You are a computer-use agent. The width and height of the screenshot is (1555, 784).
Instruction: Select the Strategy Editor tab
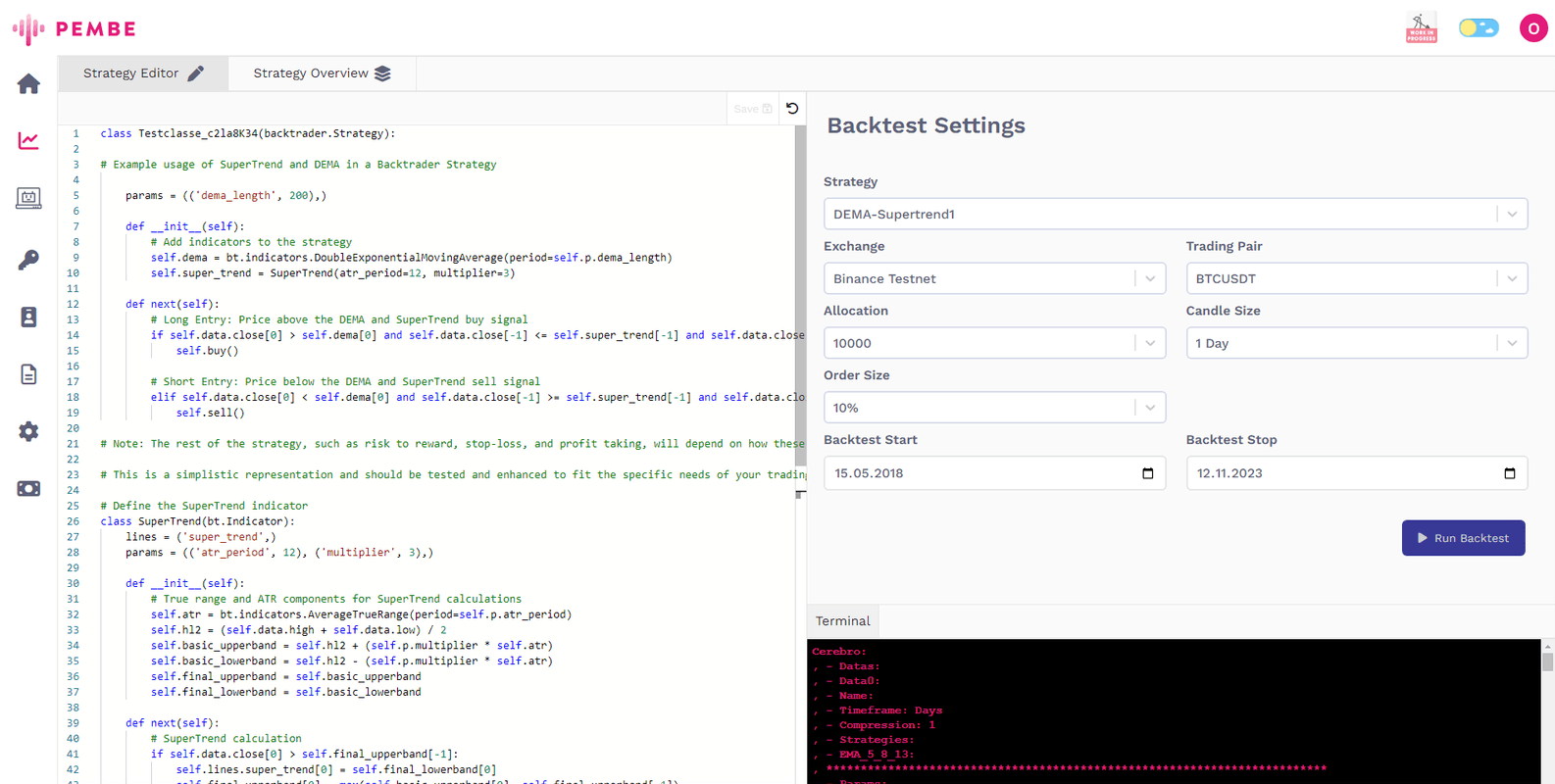click(x=143, y=73)
